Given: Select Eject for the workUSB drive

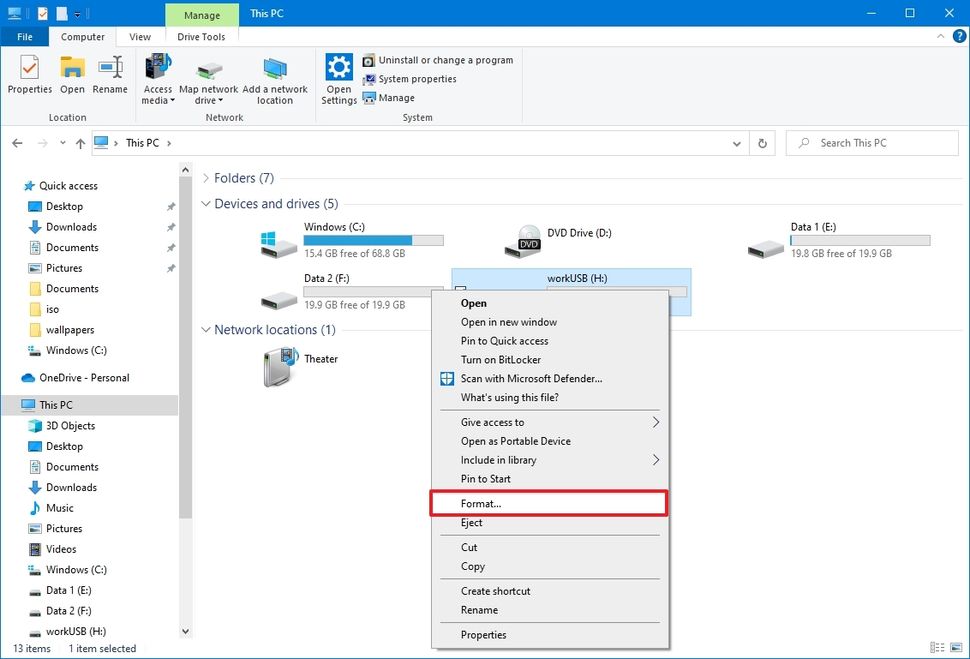Looking at the screenshot, I should click(472, 522).
